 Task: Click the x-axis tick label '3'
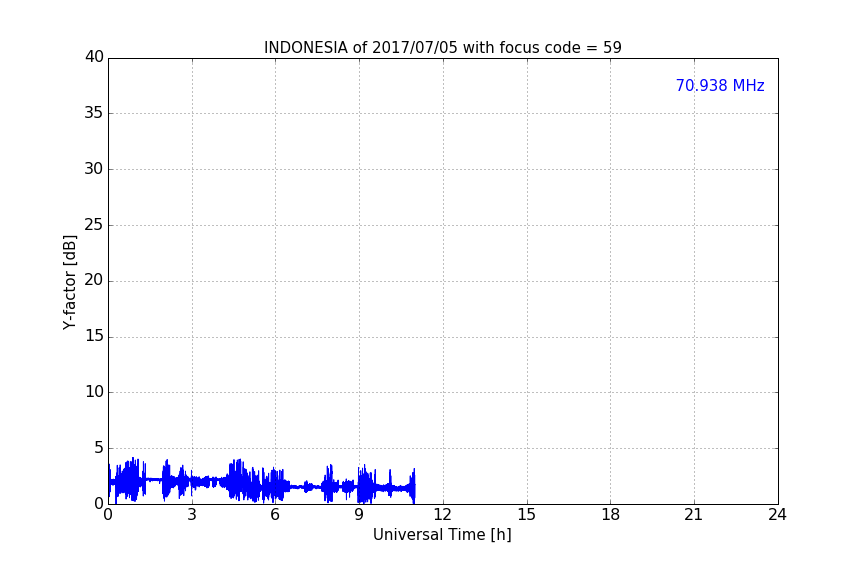(192, 515)
